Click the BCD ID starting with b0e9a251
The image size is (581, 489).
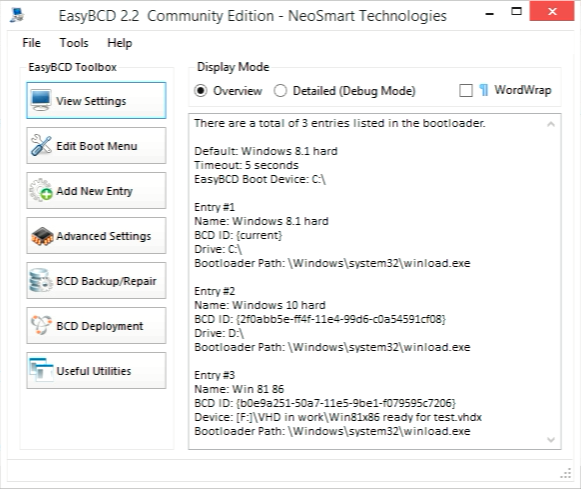pyautogui.click(x=325, y=403)
